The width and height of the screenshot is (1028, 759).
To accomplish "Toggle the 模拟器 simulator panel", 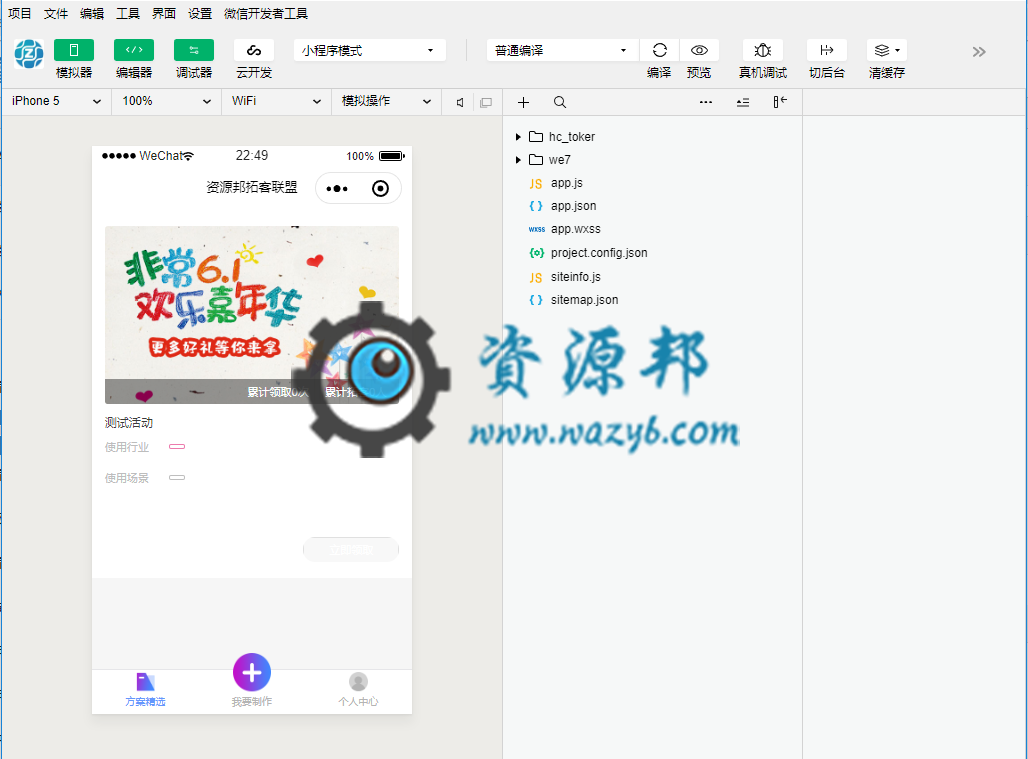I will 73,50.
